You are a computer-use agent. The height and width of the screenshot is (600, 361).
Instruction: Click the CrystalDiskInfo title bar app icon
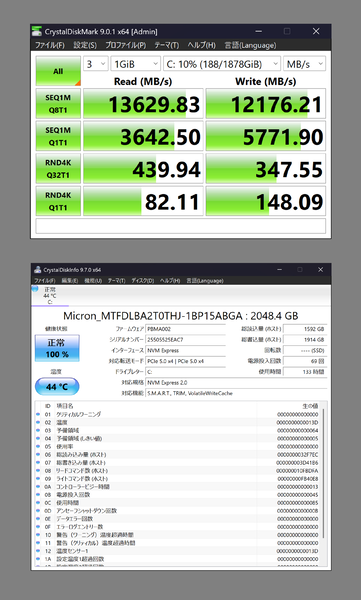[x=38, y=270]
